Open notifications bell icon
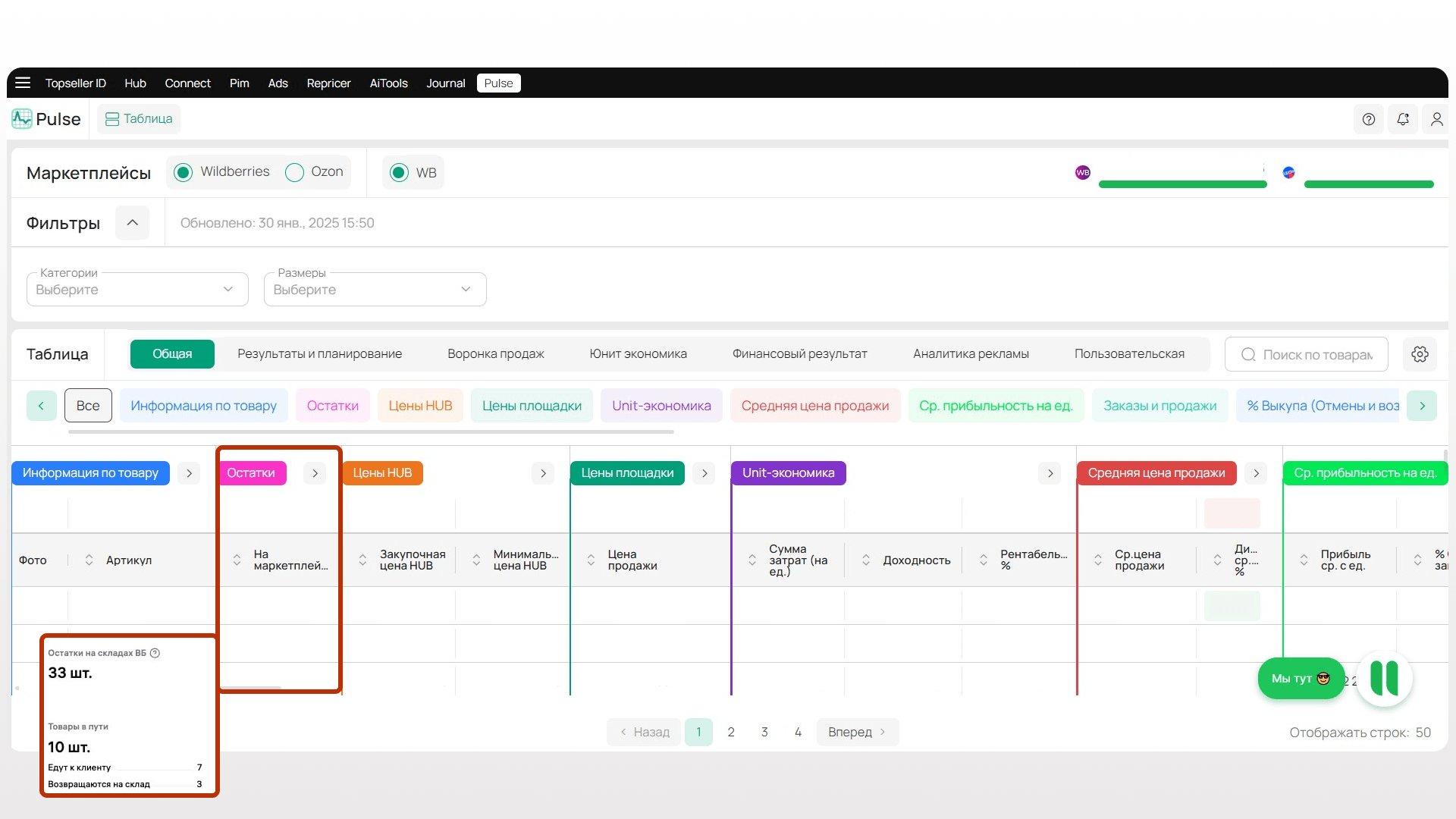The width and height of the screenshot is (1456, 819). coord(1403,119)
